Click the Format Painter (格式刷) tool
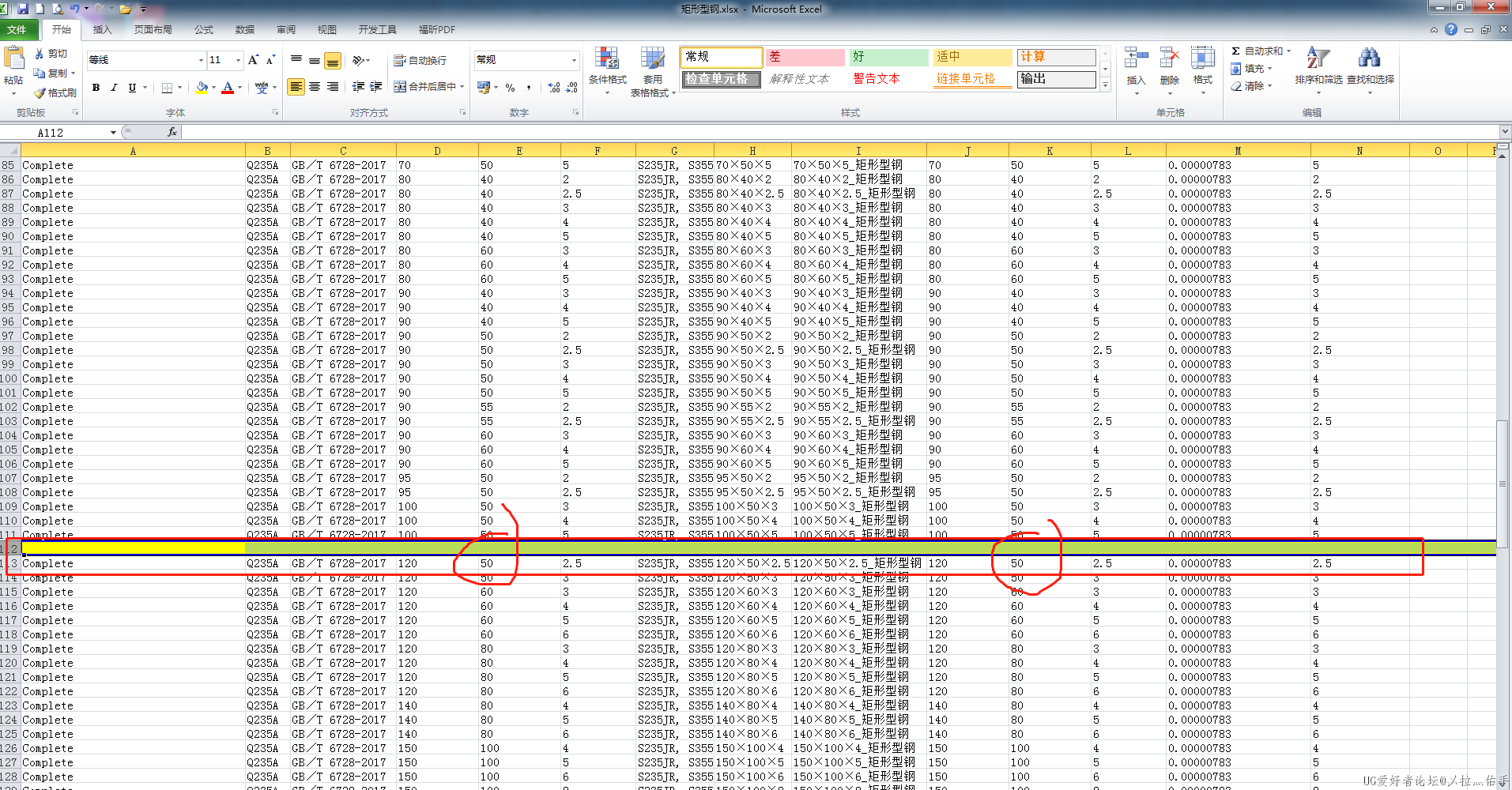The image size is (1512, 790). tap(55, 92)
